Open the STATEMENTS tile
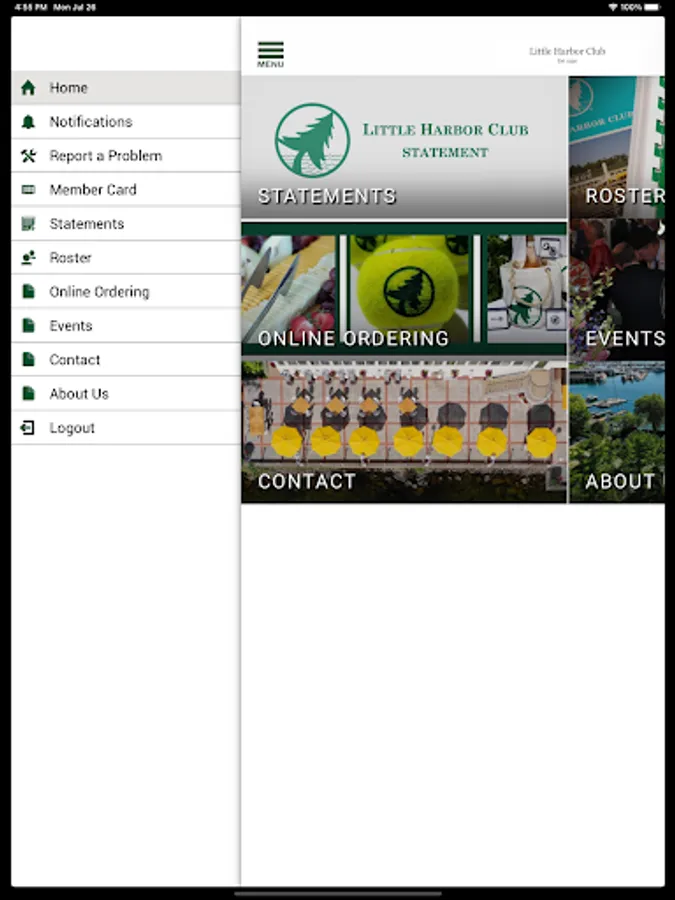This screenshot has height=900, width=675. [x=404, y=147]
